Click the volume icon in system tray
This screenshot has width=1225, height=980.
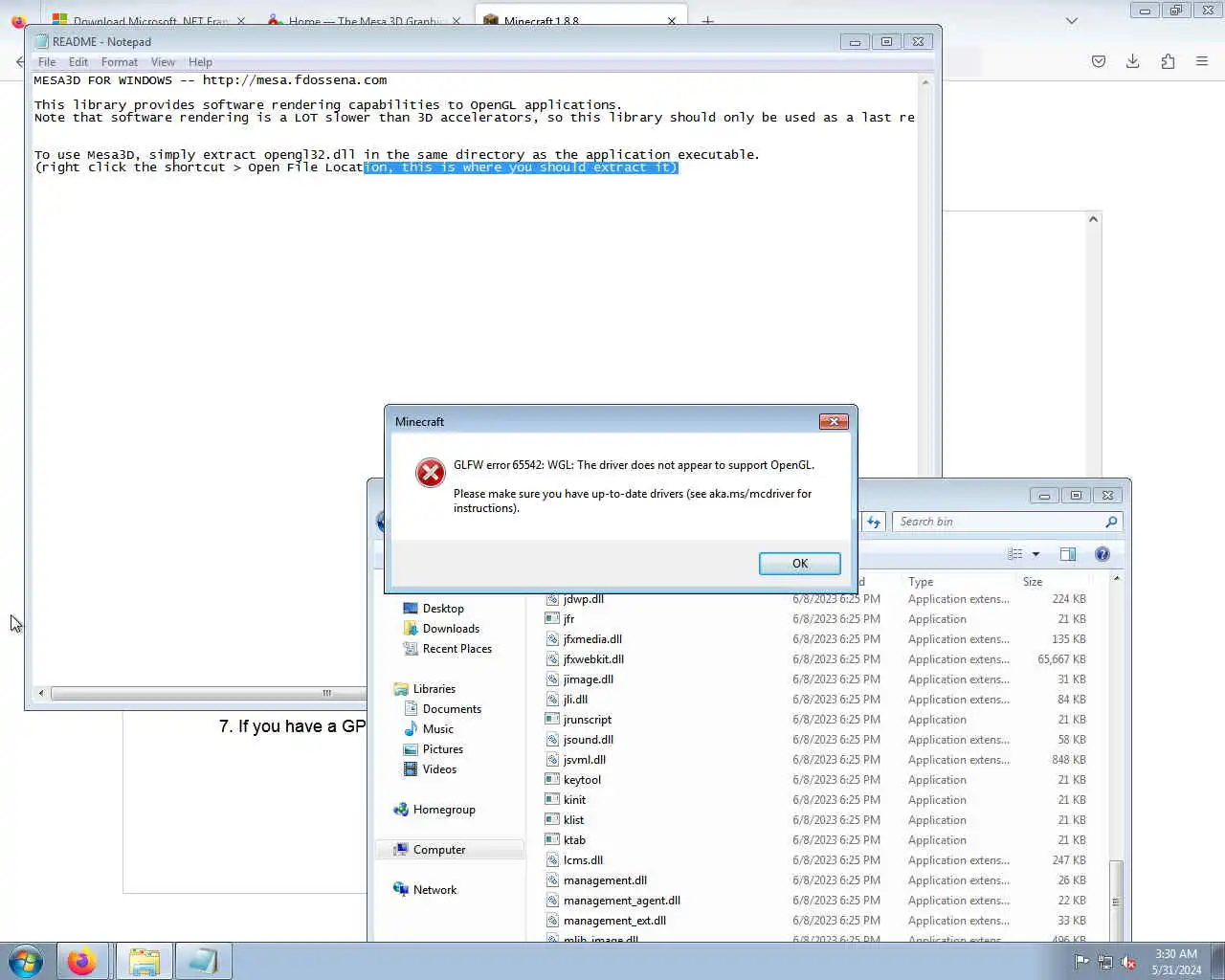pyautogui.click(x=1127, y=962)
